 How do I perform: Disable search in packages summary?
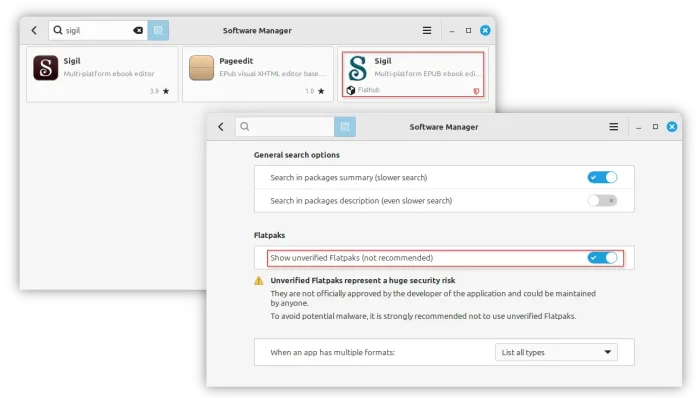pos(602,178)
